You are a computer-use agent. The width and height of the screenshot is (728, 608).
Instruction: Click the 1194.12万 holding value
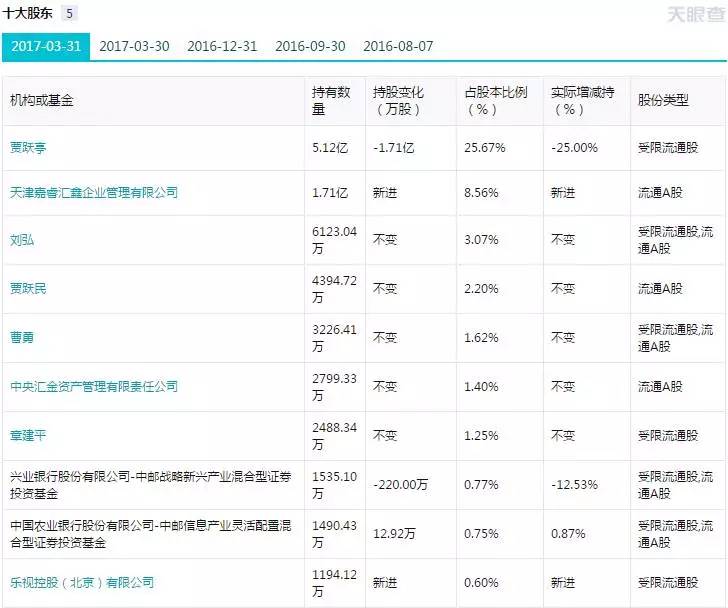click(x=334, y=582)
